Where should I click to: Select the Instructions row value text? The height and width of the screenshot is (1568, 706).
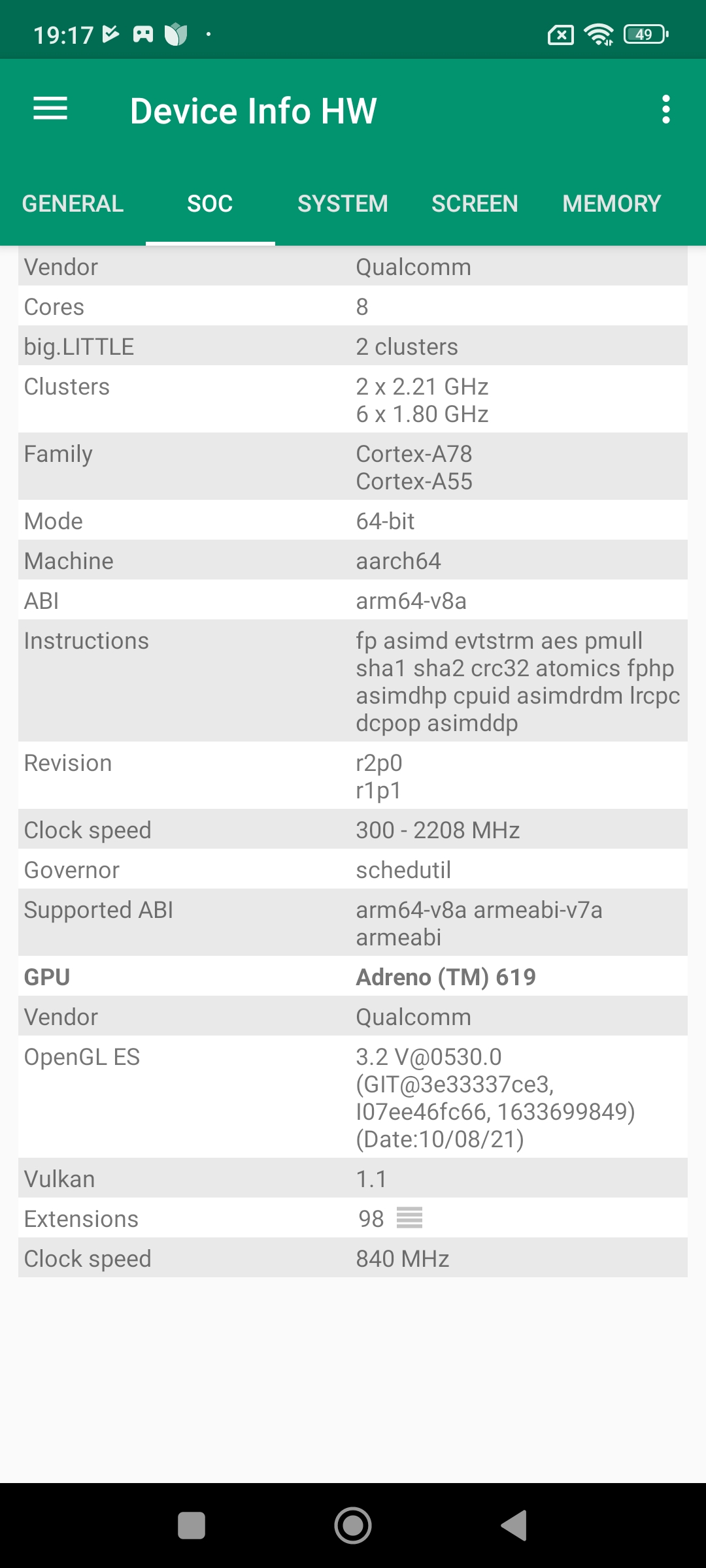point(516,681)
